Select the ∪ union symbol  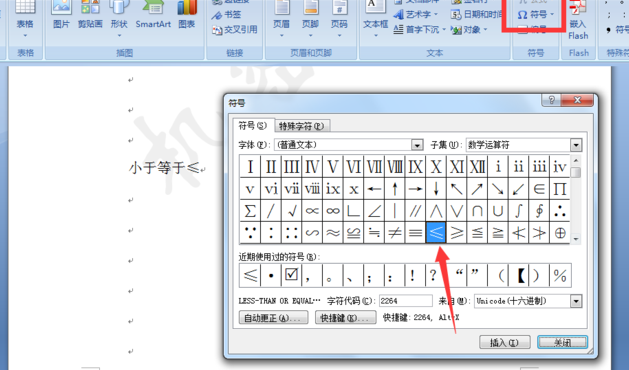[x=498, y=211]
